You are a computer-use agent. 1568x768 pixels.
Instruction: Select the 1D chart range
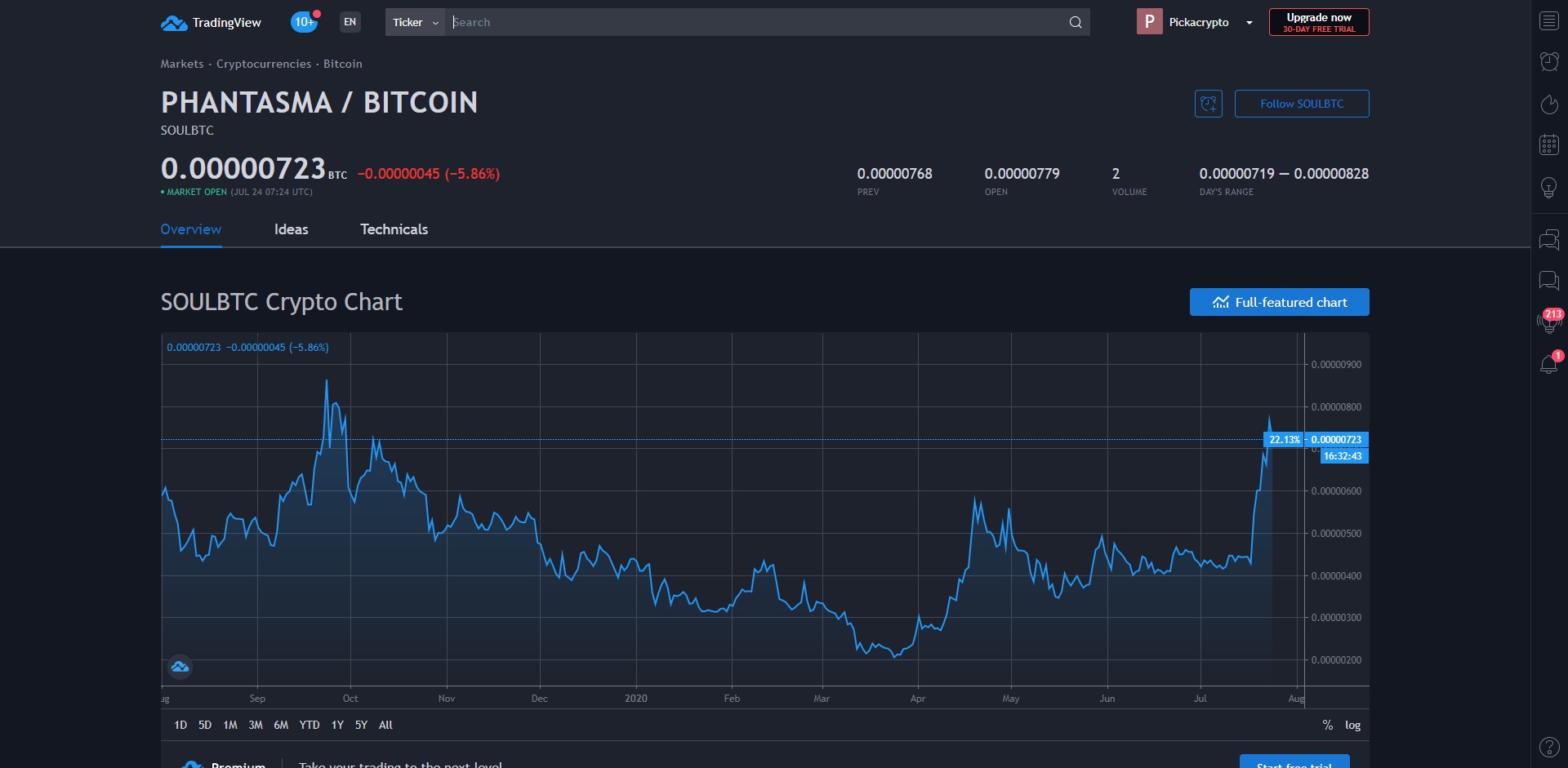click(180, 725)
